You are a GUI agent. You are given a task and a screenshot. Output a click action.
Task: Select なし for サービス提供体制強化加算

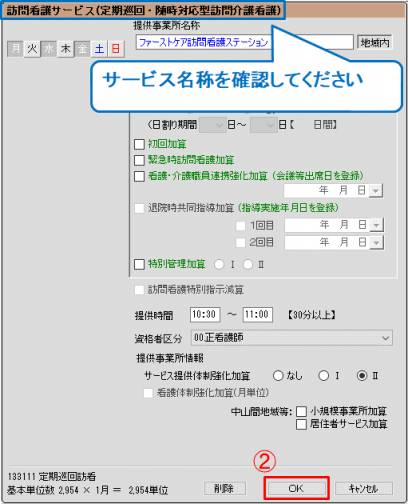click(x=278, y=376)
